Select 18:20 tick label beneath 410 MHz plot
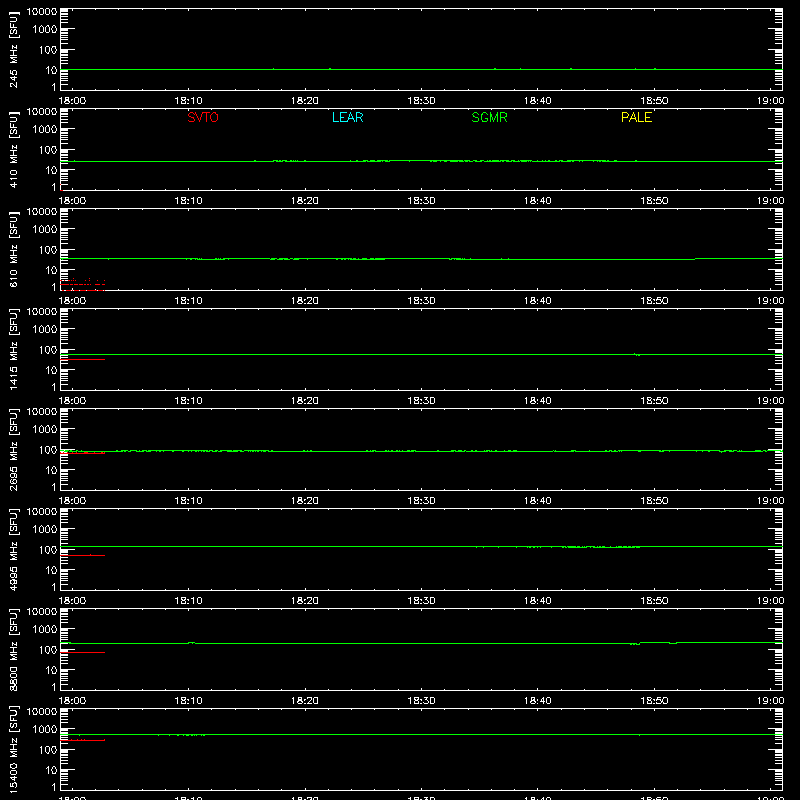This screenshot has height=800, width=800. click(x=305, y=201)
